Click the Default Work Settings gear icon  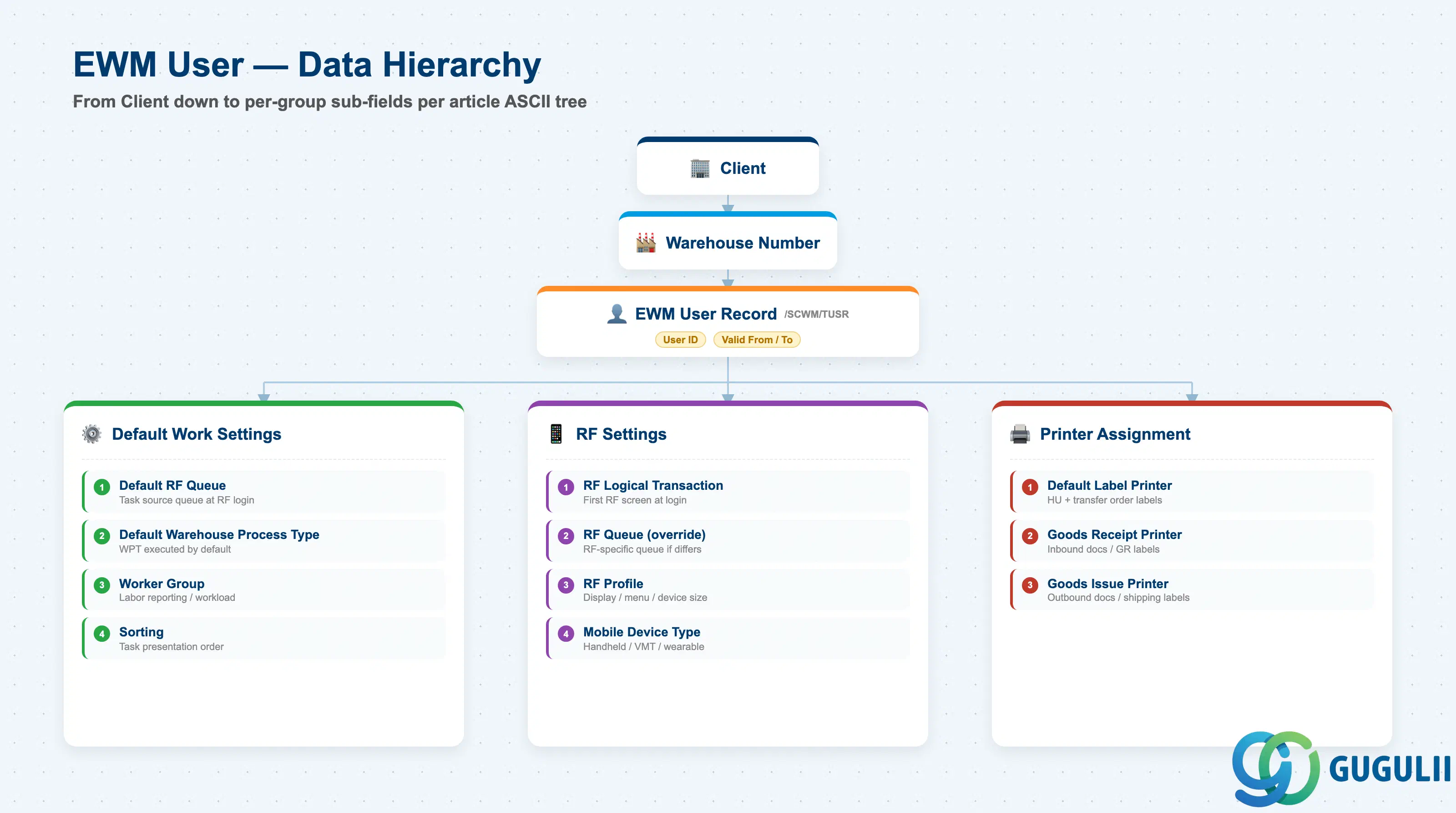pyautogui.click(x=91, y=434)
